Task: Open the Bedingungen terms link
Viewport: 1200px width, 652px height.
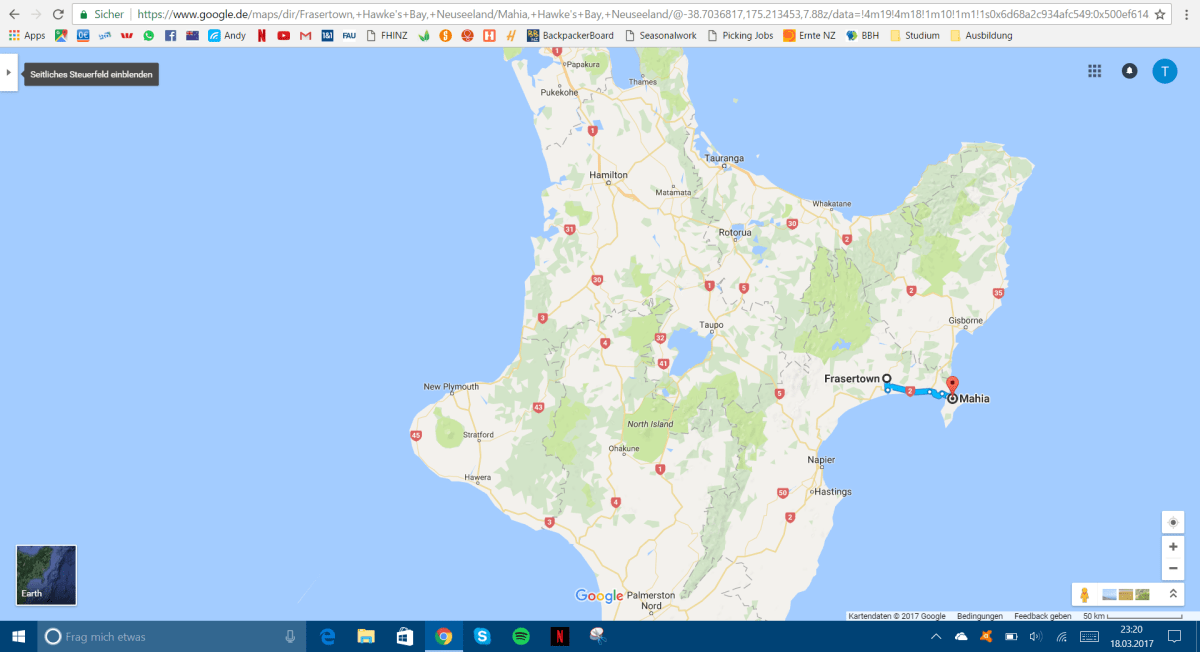Action: (x=979, y=616)
